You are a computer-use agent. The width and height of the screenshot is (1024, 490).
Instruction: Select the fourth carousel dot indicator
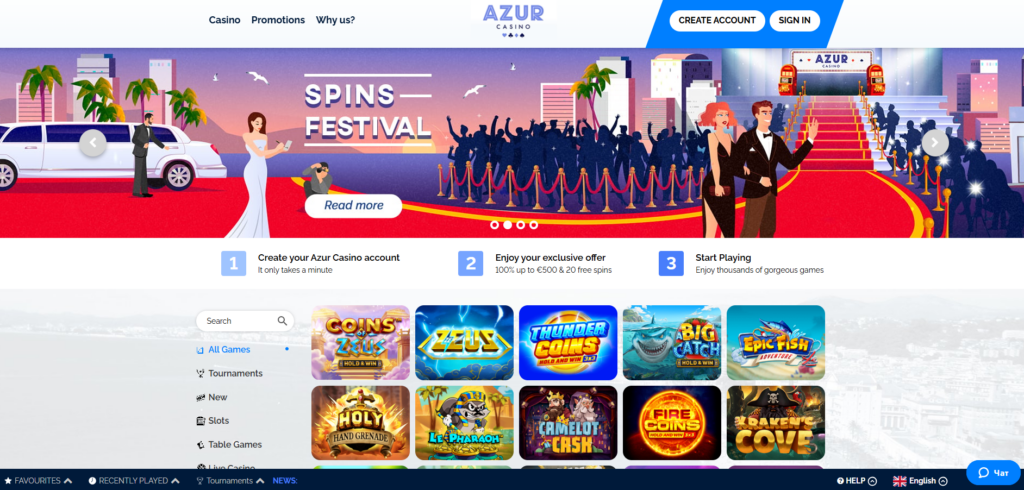pyautogui.click(x=534, y=225)
